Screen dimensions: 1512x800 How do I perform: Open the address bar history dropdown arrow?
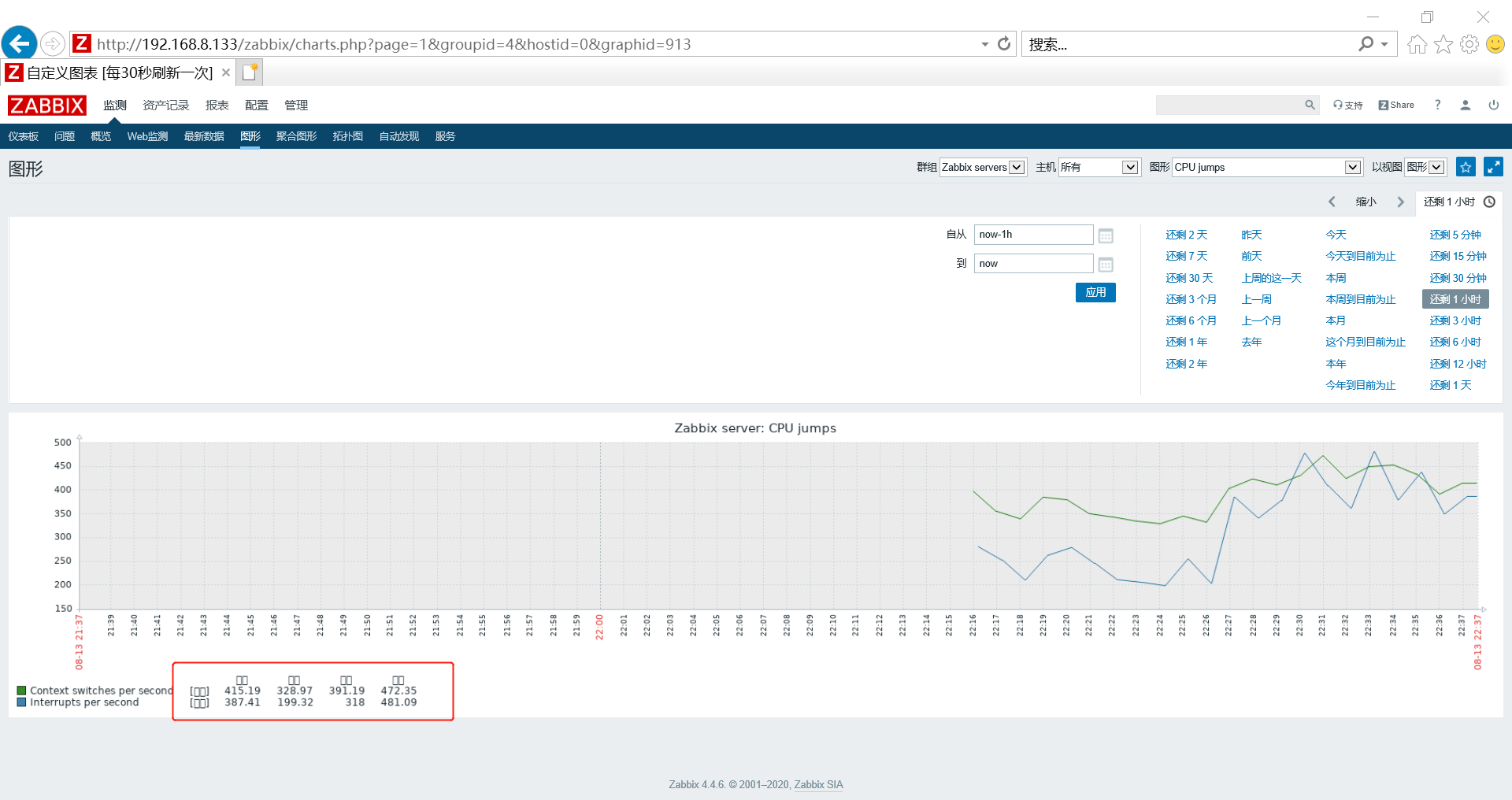[x=984, y=44]
